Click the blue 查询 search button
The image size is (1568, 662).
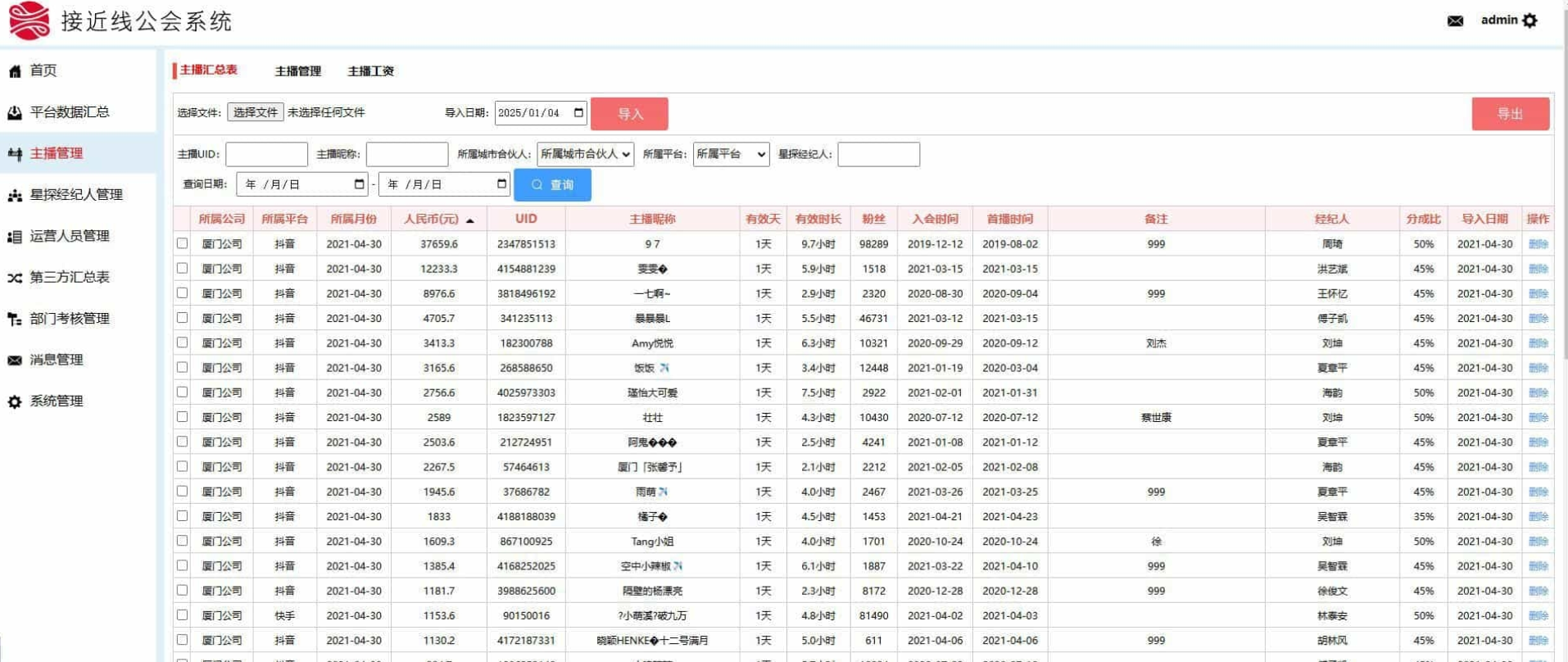tap(552, 185)
